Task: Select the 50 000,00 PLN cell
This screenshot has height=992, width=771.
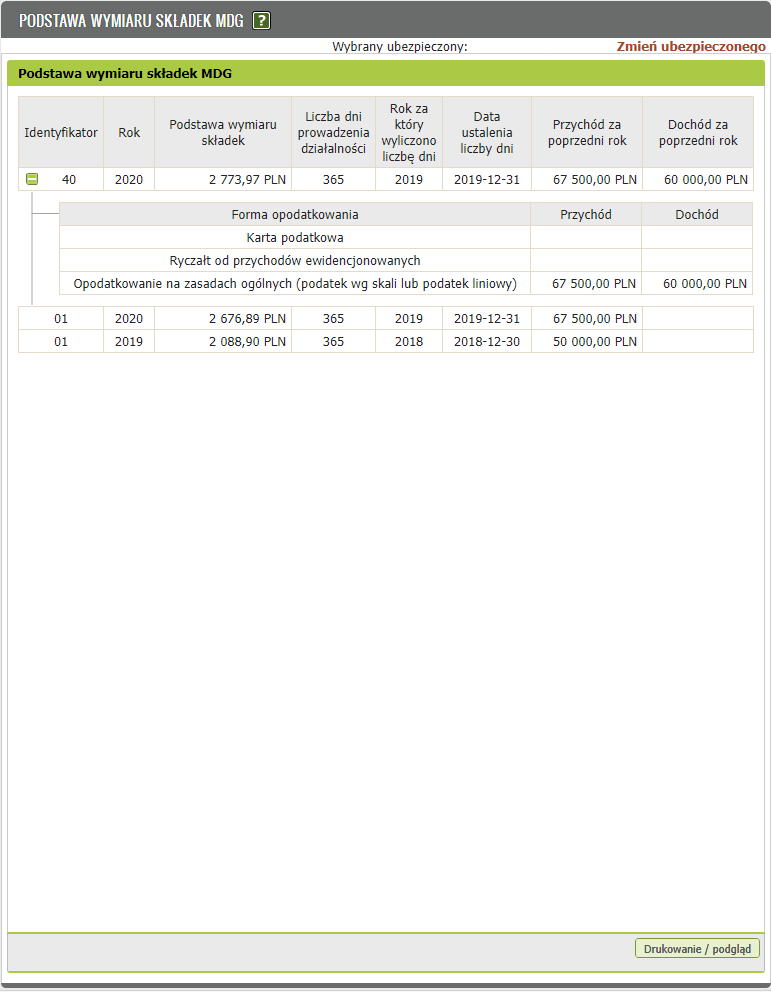Action: coord(587,342)
